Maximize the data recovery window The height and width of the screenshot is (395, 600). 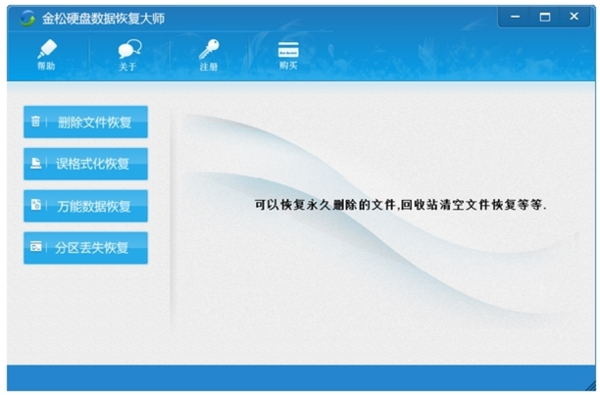545,17
